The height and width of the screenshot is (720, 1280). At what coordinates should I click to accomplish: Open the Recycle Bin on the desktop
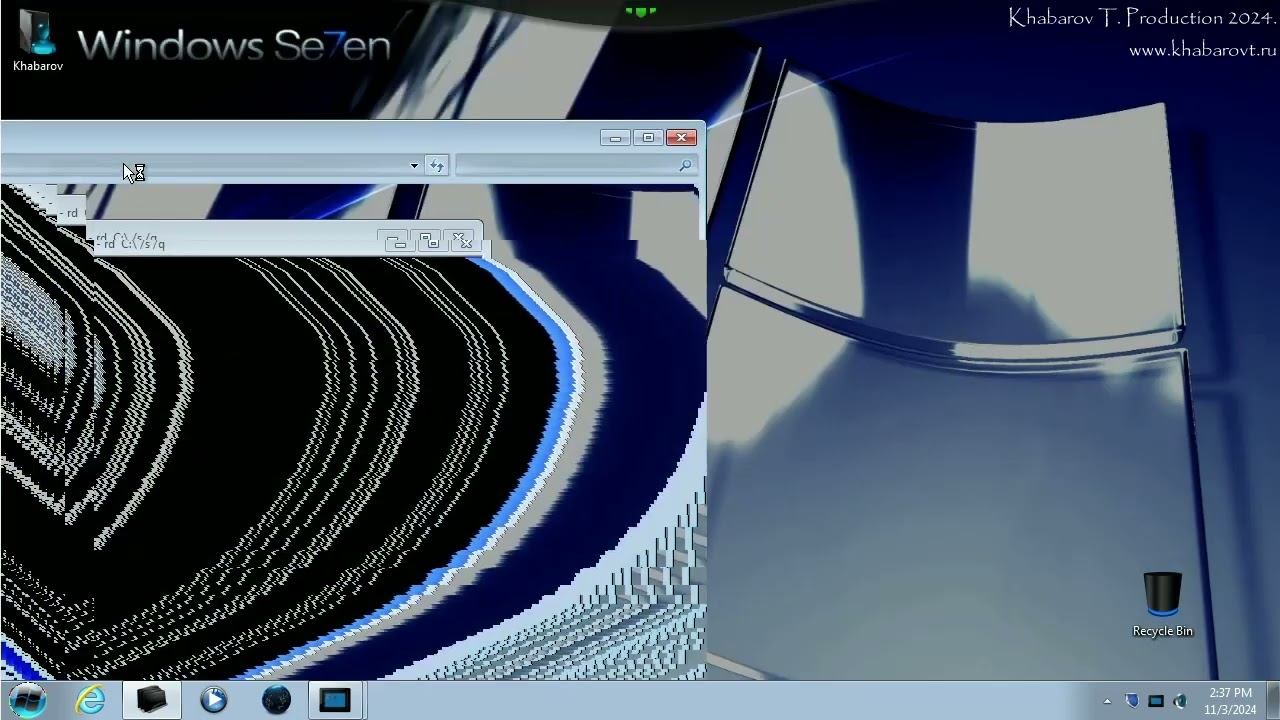(1162, 604)
